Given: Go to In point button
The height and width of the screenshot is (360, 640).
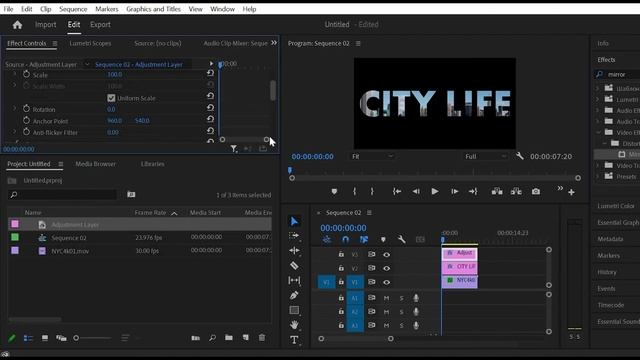Looking at the screenshot, I should [x=397, y=191].
